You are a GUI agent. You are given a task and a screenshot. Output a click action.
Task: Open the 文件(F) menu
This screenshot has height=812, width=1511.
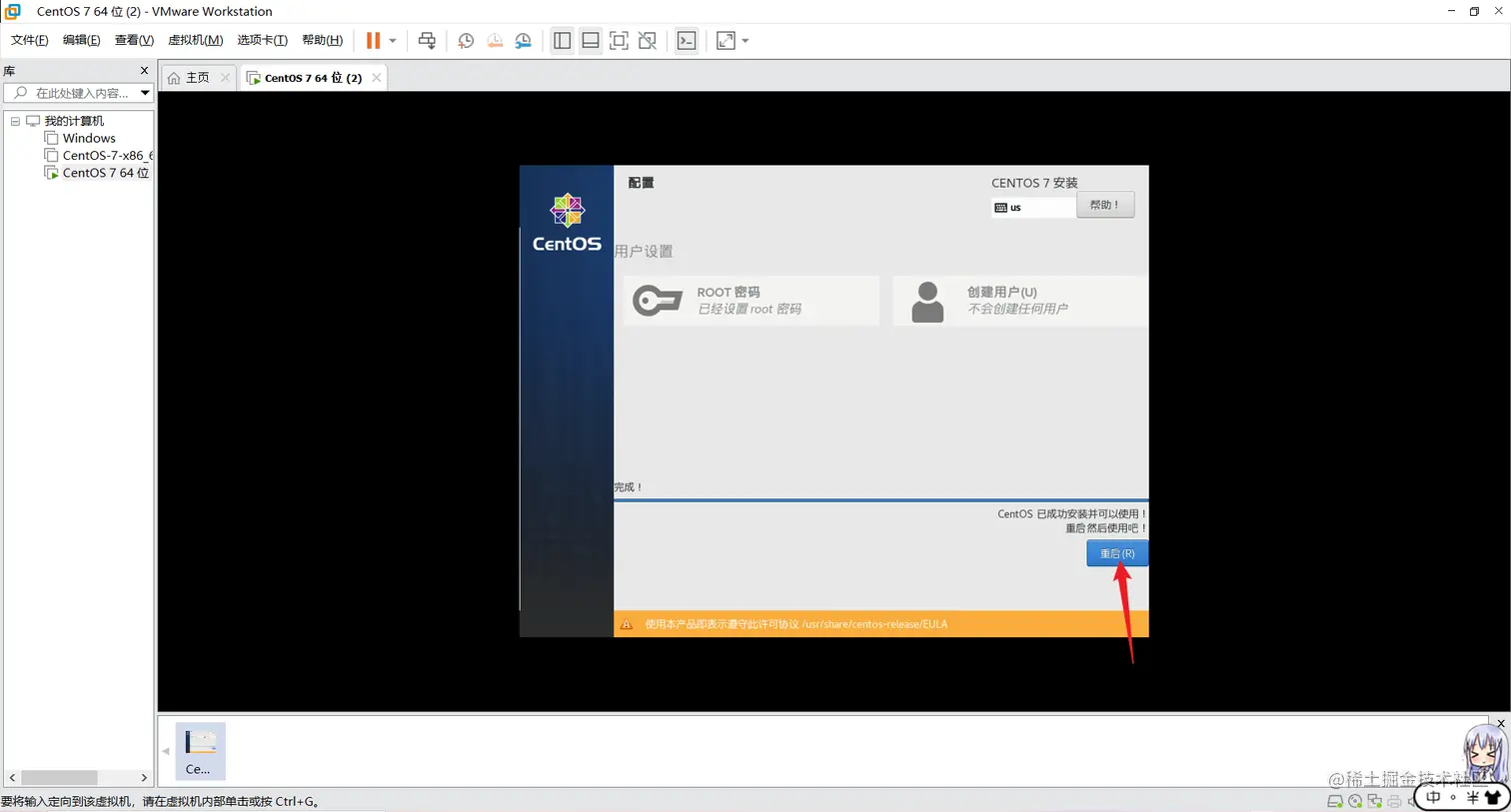pyautogui.click(x=29, y=40)
